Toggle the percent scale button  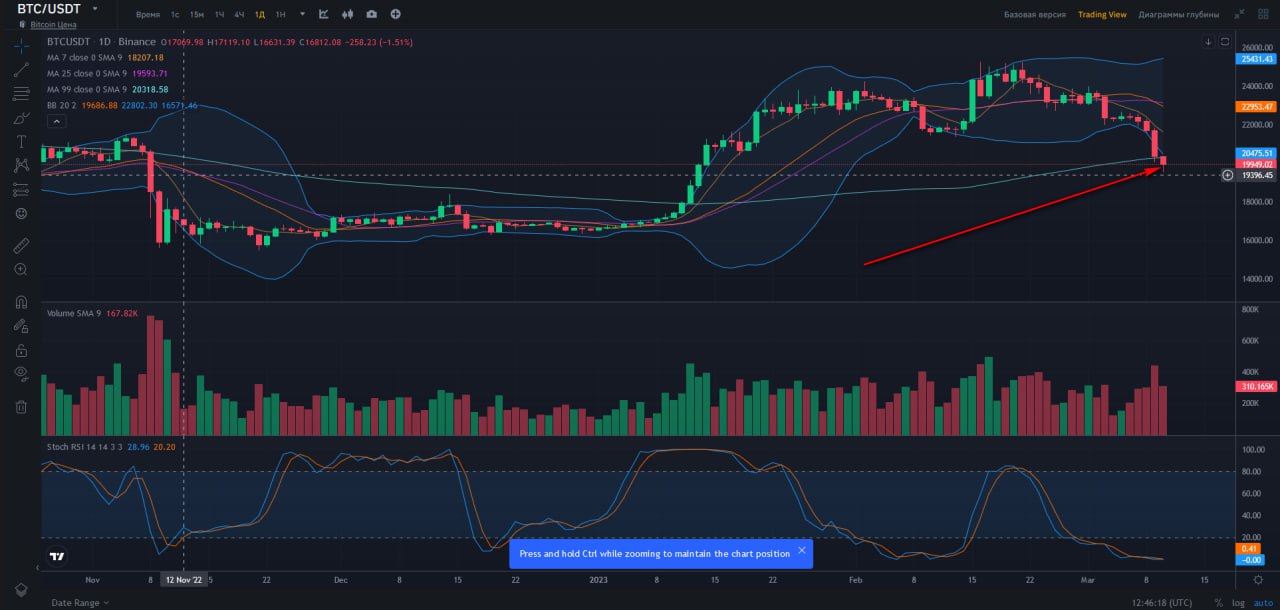[1218, 603]
